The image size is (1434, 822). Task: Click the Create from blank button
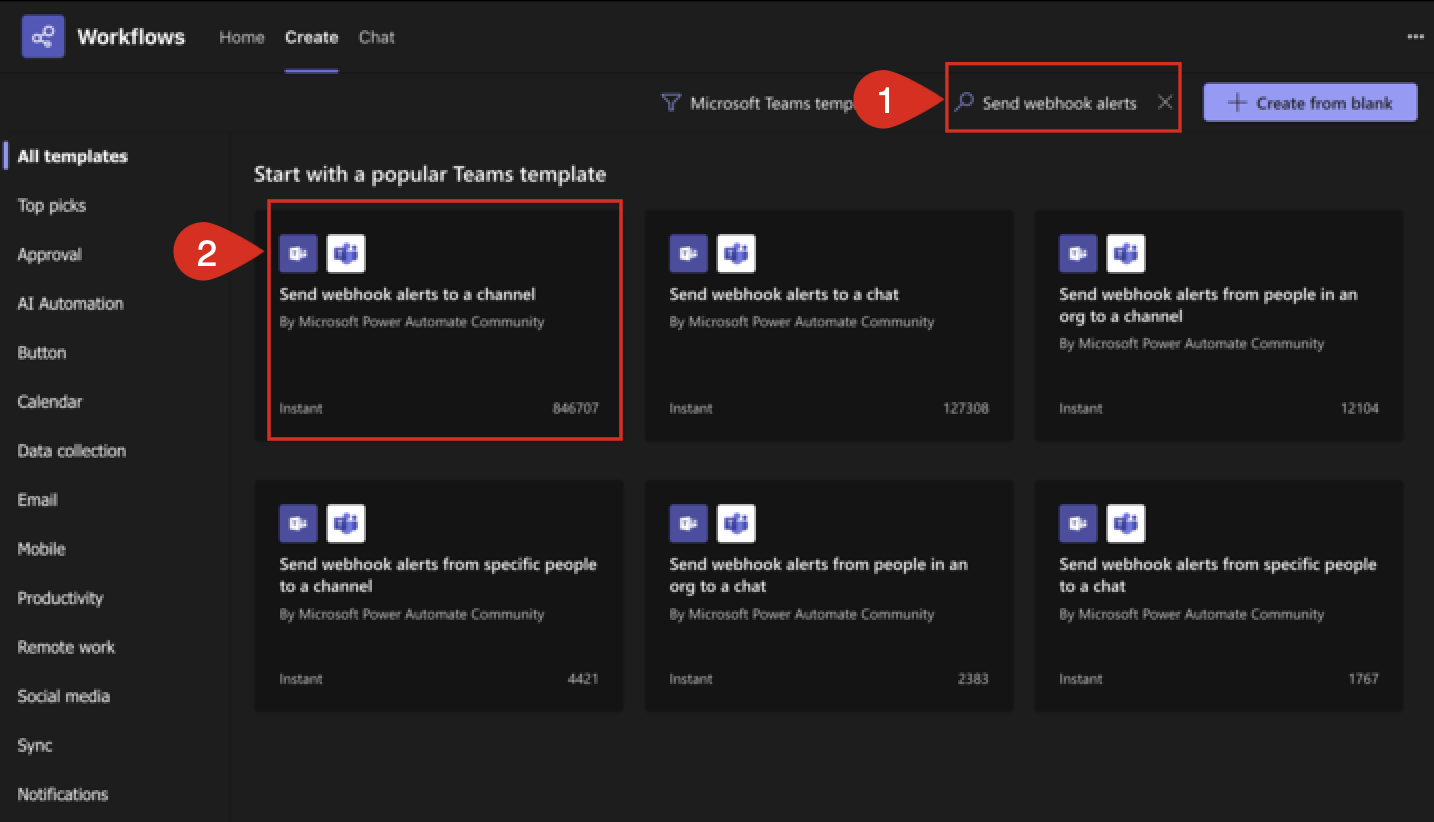(1310, 102)
